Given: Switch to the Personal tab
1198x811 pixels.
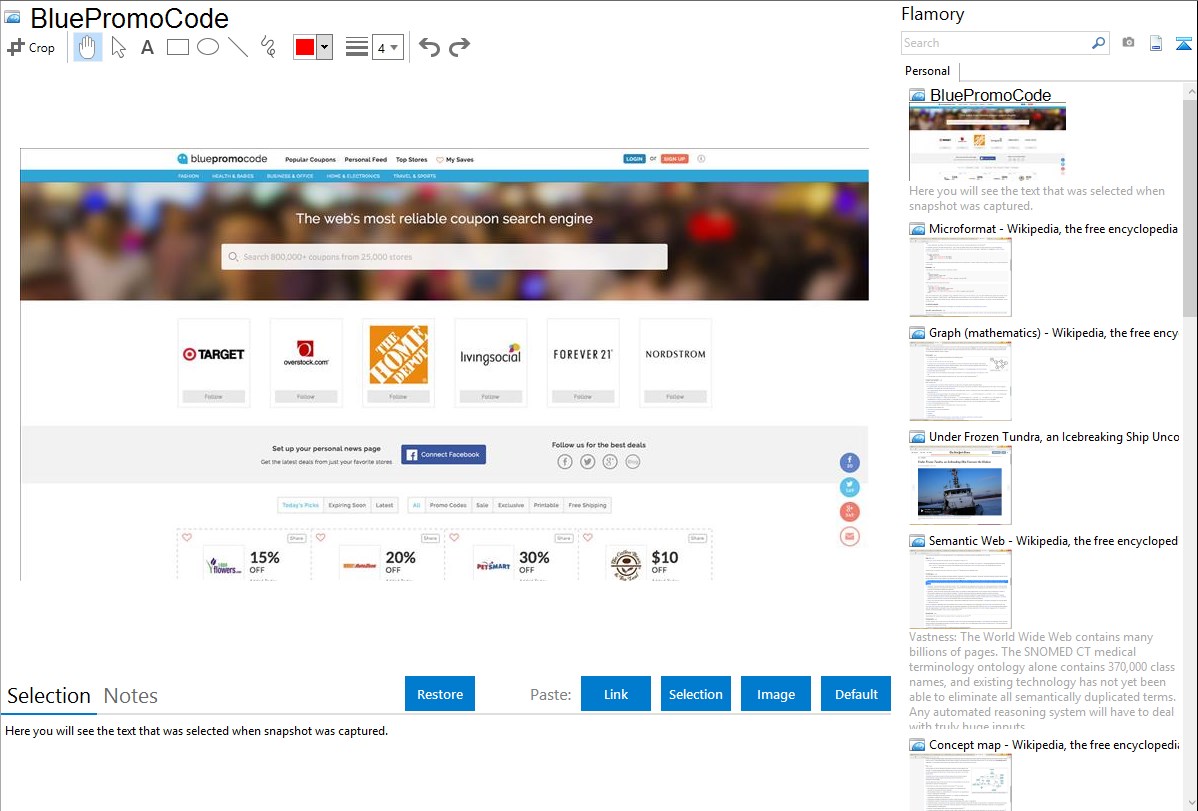Looking at the screenshot, I should click(928, 70).
